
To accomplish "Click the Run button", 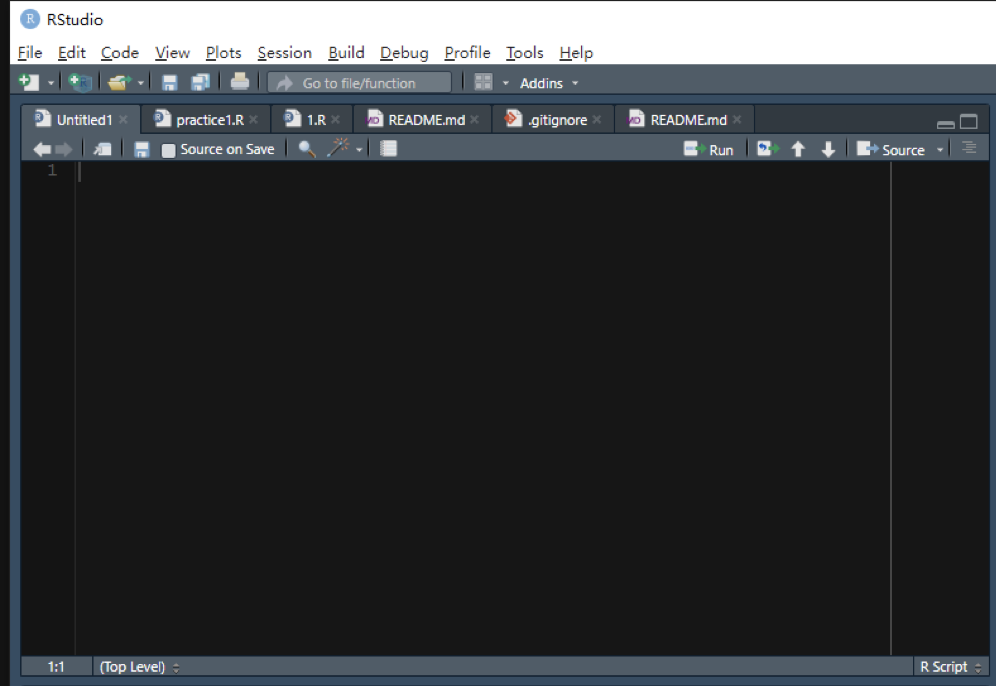I will point(709,149).
